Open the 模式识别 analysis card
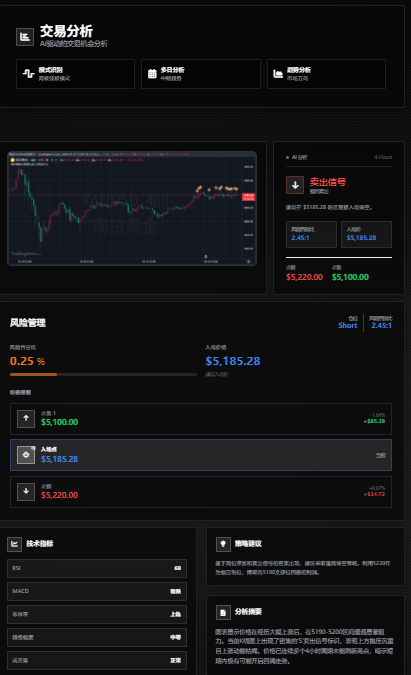The height and width of the screenshot is (675, 411). [x=75, y=74]
